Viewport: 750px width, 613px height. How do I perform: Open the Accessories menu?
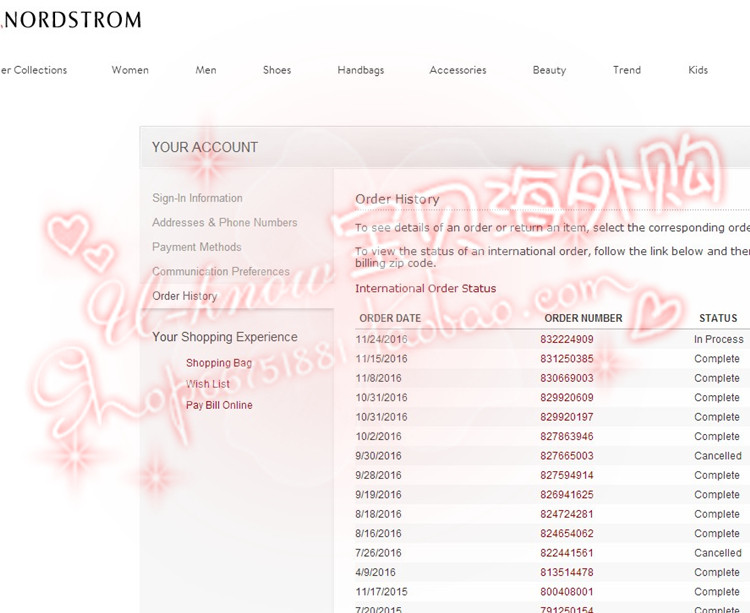pos(458,70)
